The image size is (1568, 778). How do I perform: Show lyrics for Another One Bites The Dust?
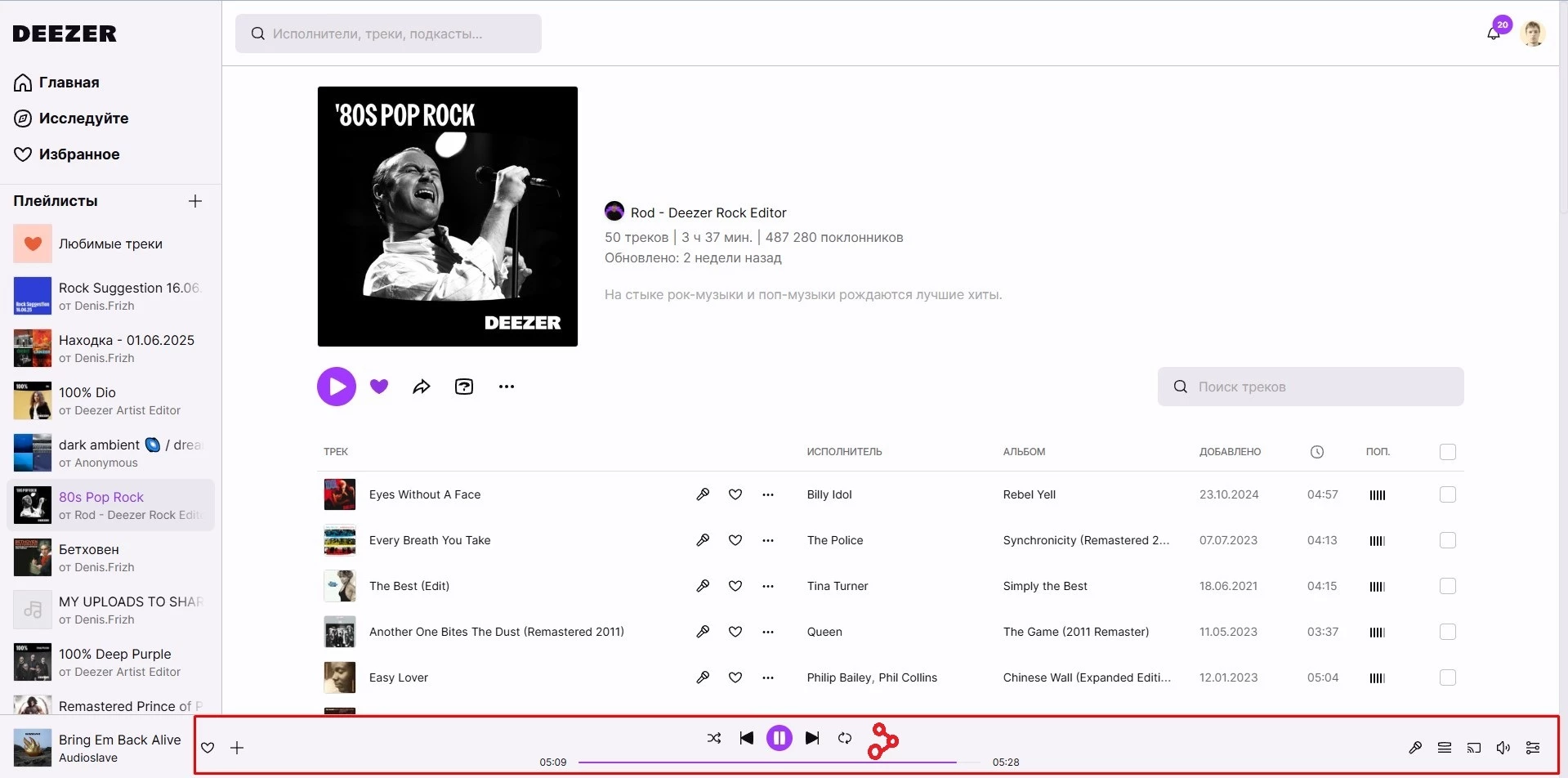(703, 632)
